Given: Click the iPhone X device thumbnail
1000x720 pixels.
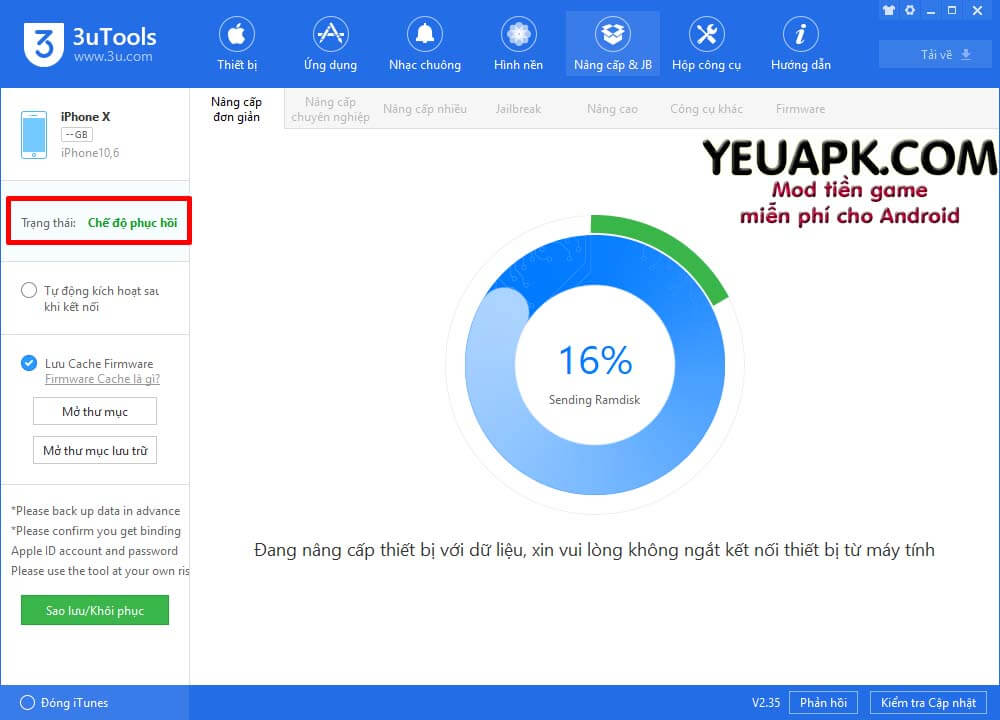Looking at the screenshot, I should [34, 135].
